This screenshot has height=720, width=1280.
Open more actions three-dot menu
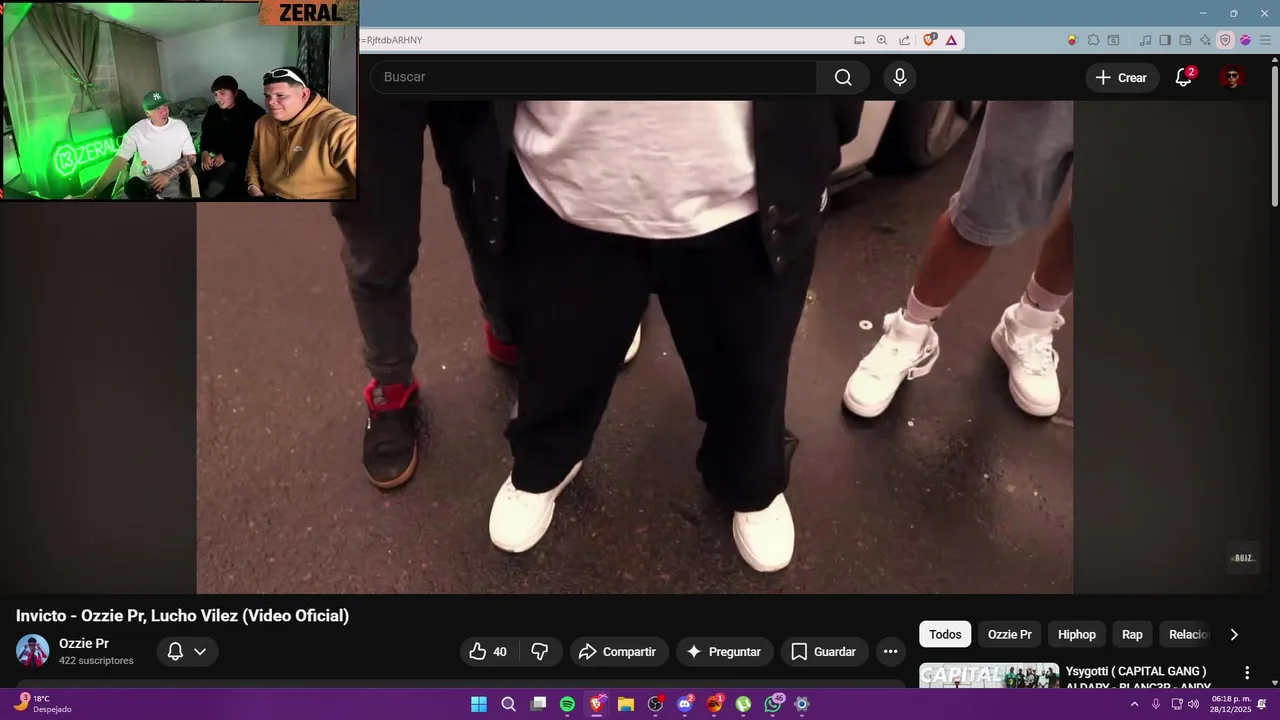pyautogui.click(x=890, y=652)
